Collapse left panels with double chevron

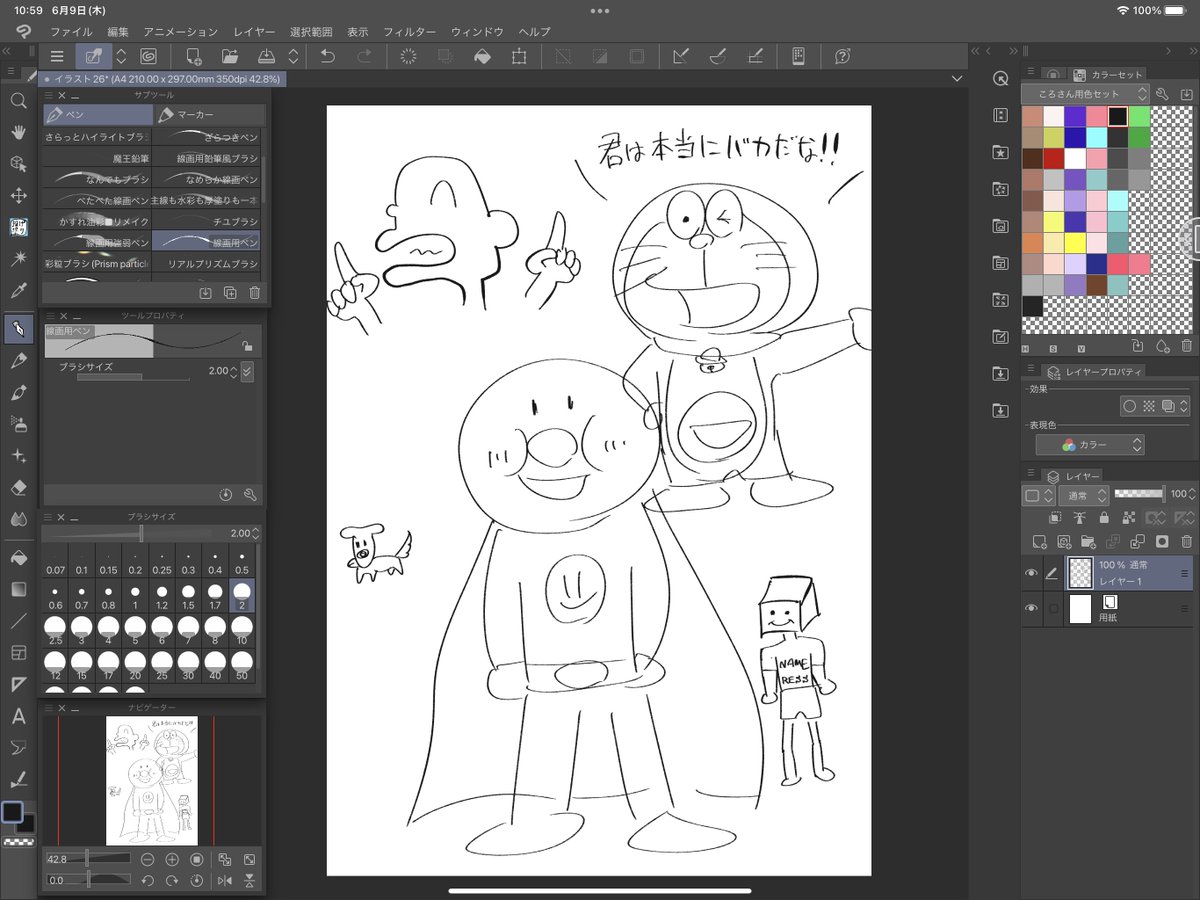[x=6, y=51]
